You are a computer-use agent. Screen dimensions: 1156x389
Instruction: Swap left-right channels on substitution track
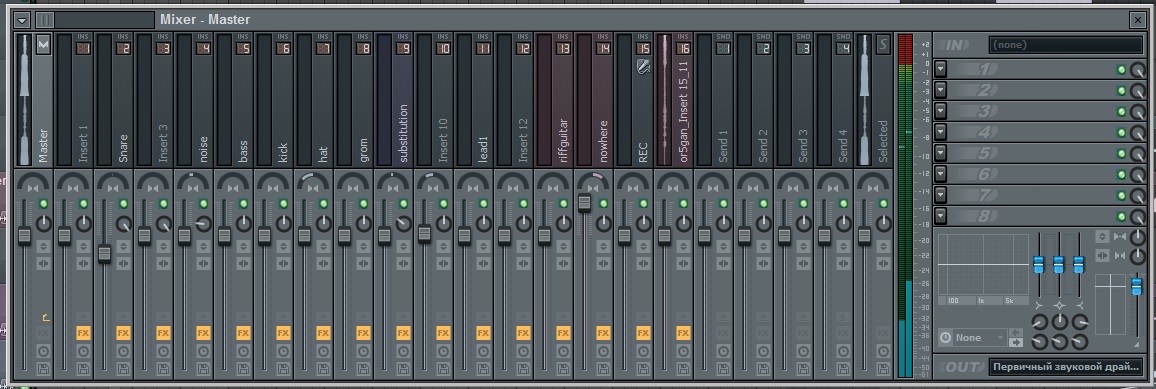tap(403, 263)
